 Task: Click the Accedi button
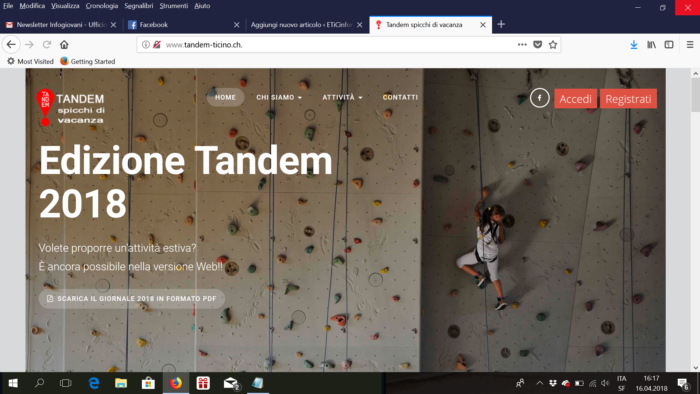[x=575, y=99]
